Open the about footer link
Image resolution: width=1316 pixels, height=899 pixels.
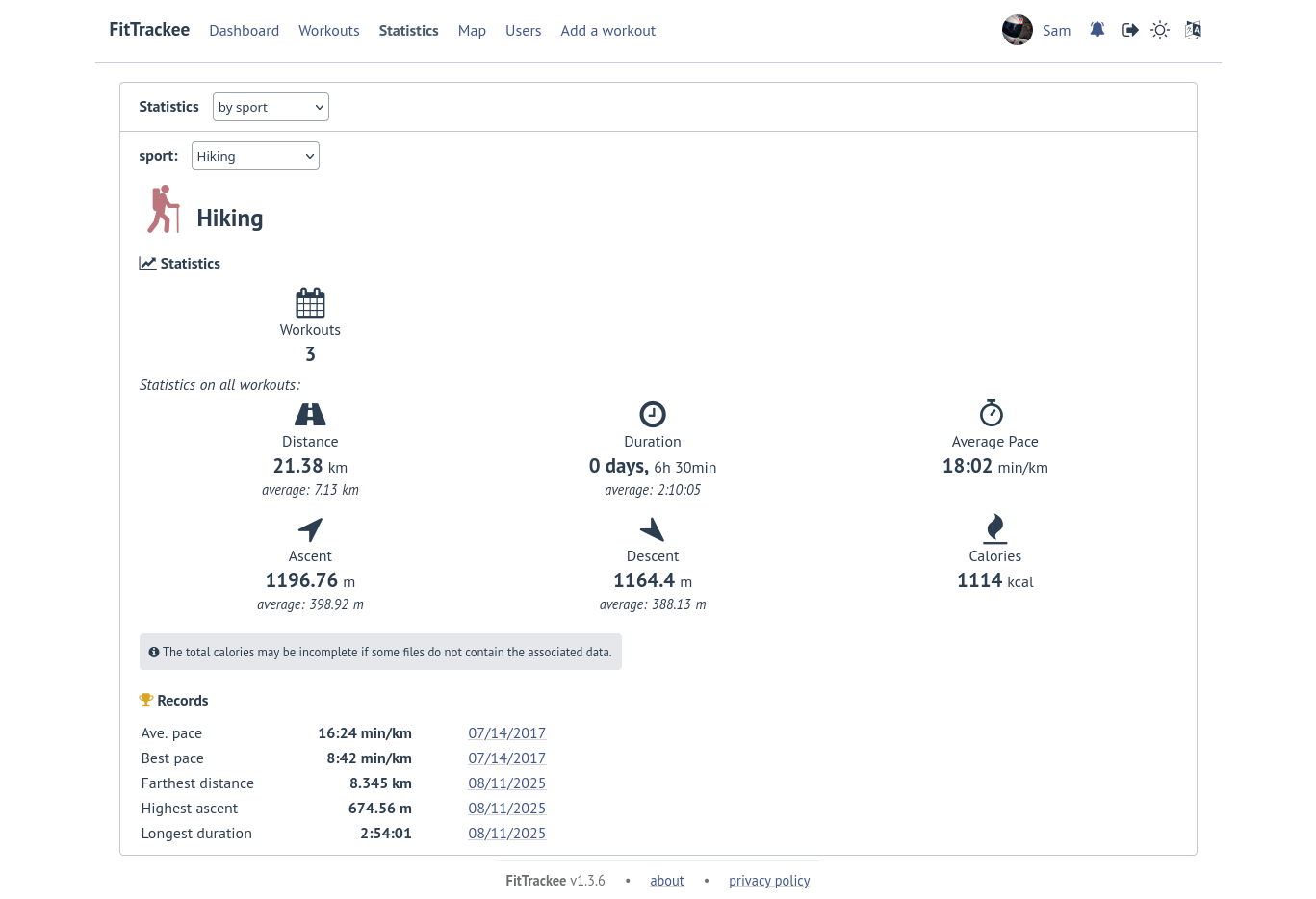667,881
